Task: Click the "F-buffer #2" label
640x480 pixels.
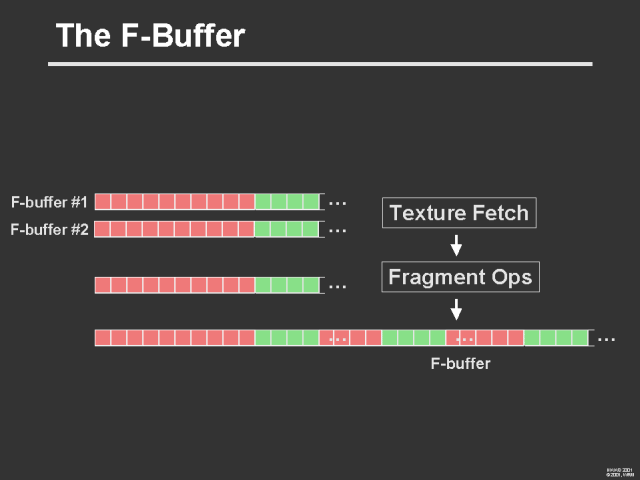Action: (50, 229)
